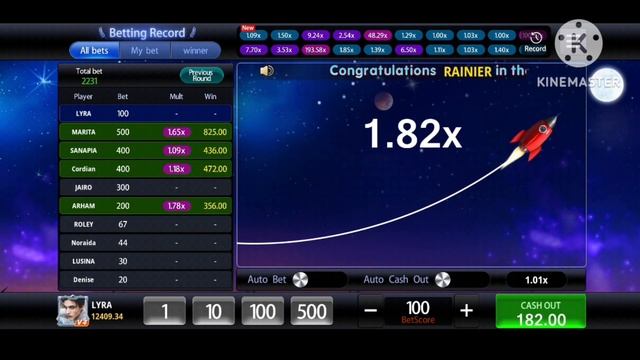This screenshot has width=640, height=360.
Task: Increase bet score with plus button
Action: pos(467,311)
